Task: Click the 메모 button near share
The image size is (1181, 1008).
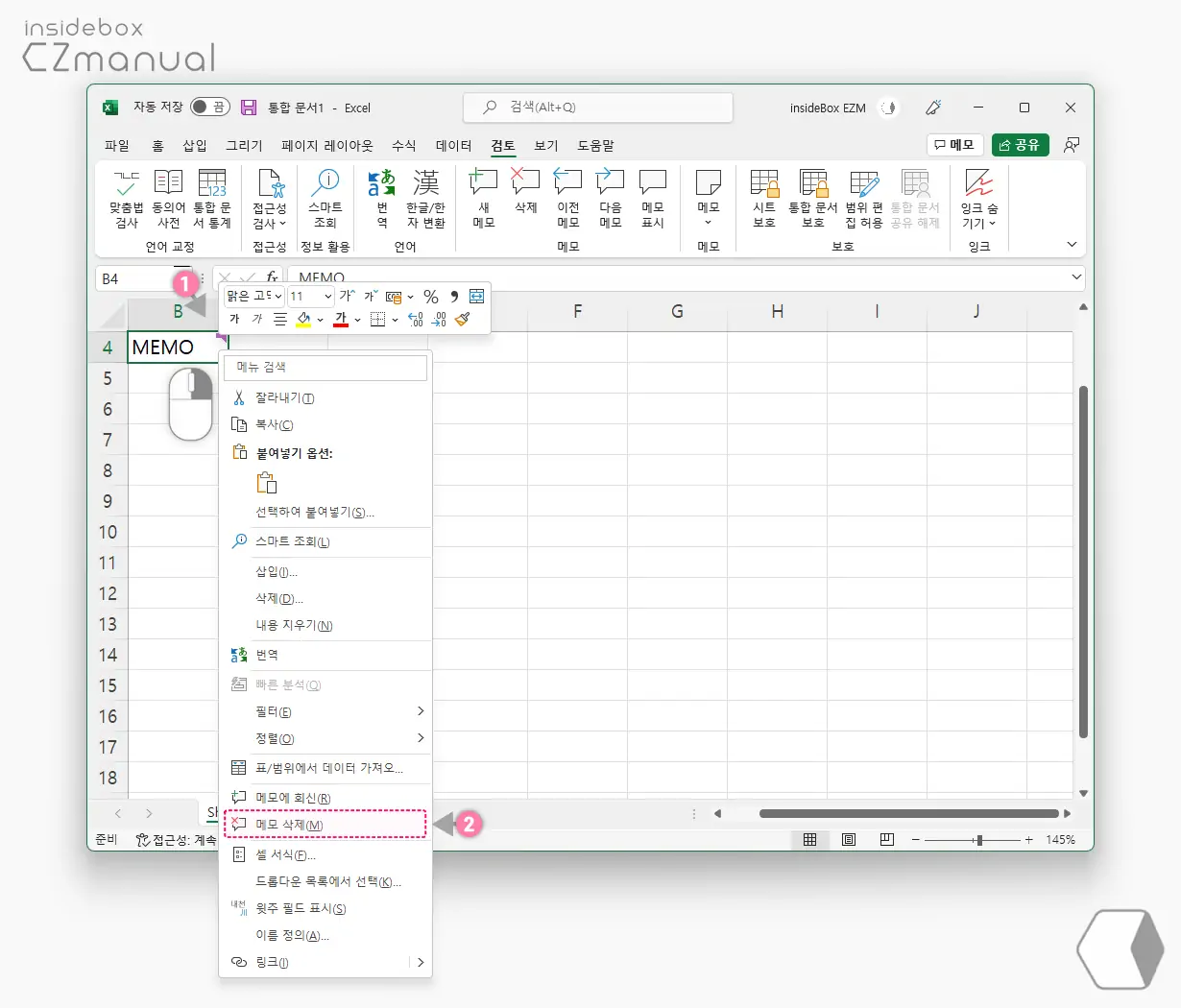Action: click(x=954, y=145)
